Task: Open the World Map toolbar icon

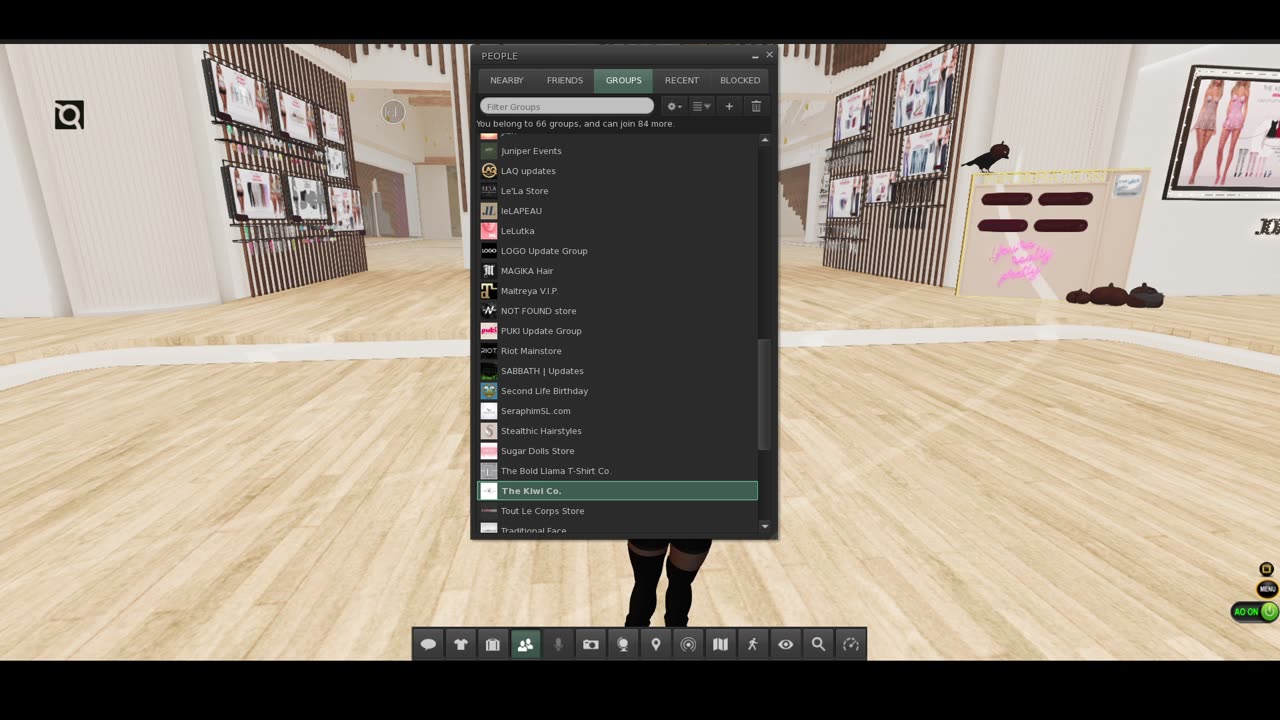Action: (720, 645)
